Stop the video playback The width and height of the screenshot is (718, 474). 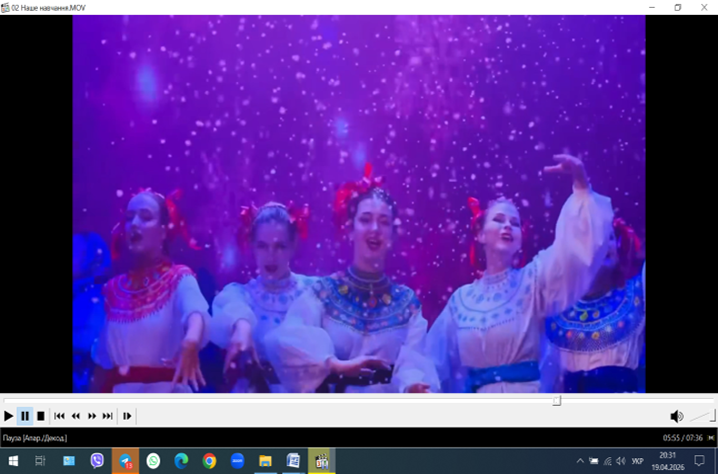click(x=41, y=416)
